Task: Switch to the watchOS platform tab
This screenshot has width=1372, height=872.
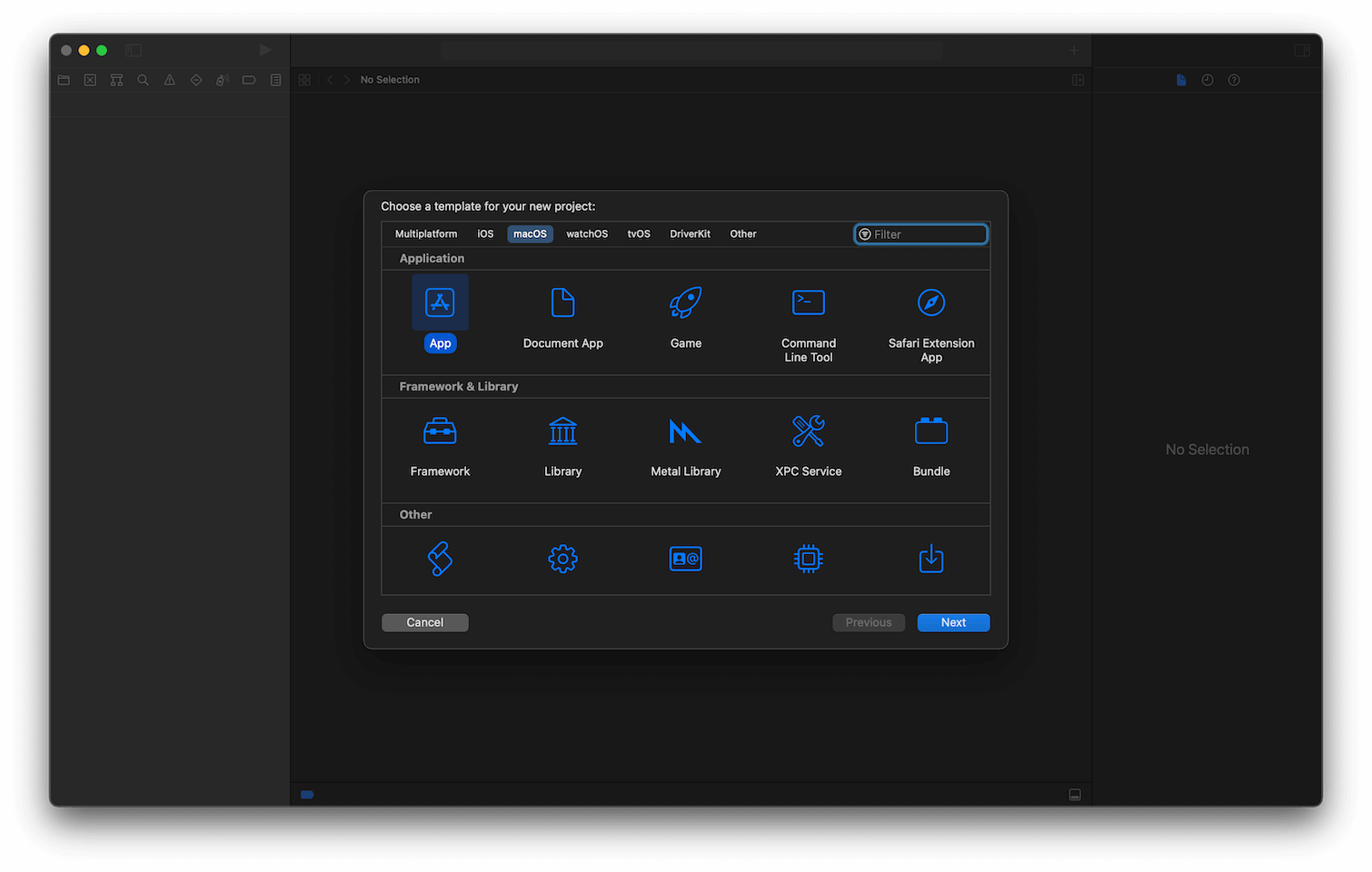Action: click(586, 233)
